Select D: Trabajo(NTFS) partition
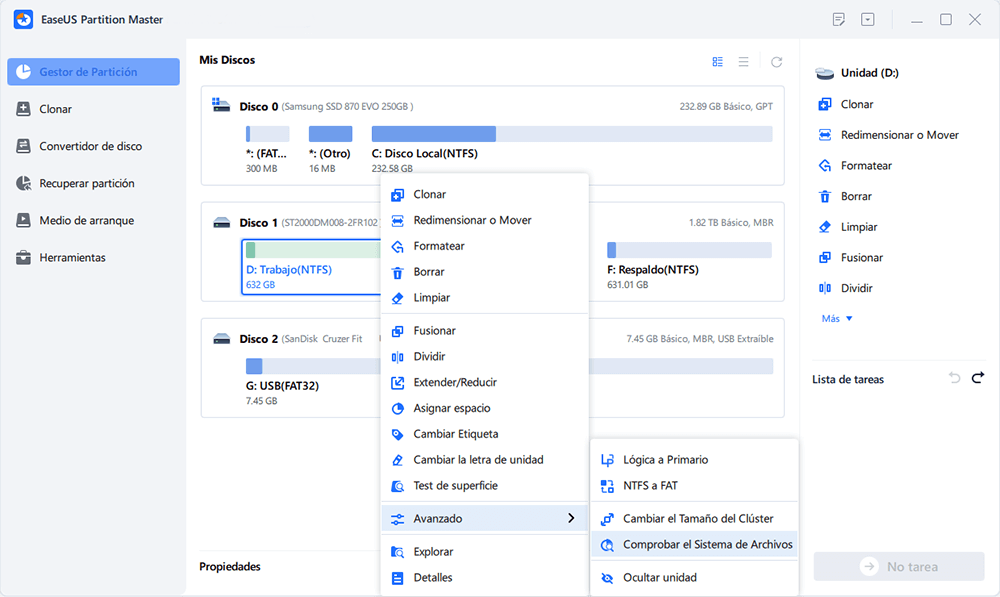Image resolution: width=1000 pixels, height=597 pixels. pos(312,267)
